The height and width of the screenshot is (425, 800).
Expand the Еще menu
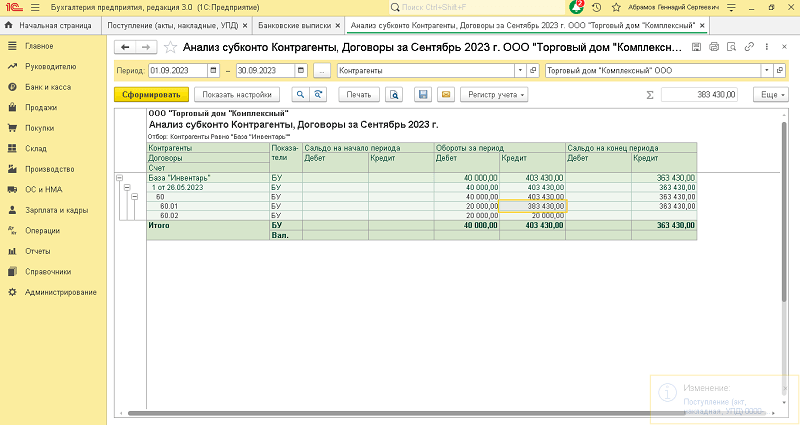pyautogui.click(x=769, y=93)
